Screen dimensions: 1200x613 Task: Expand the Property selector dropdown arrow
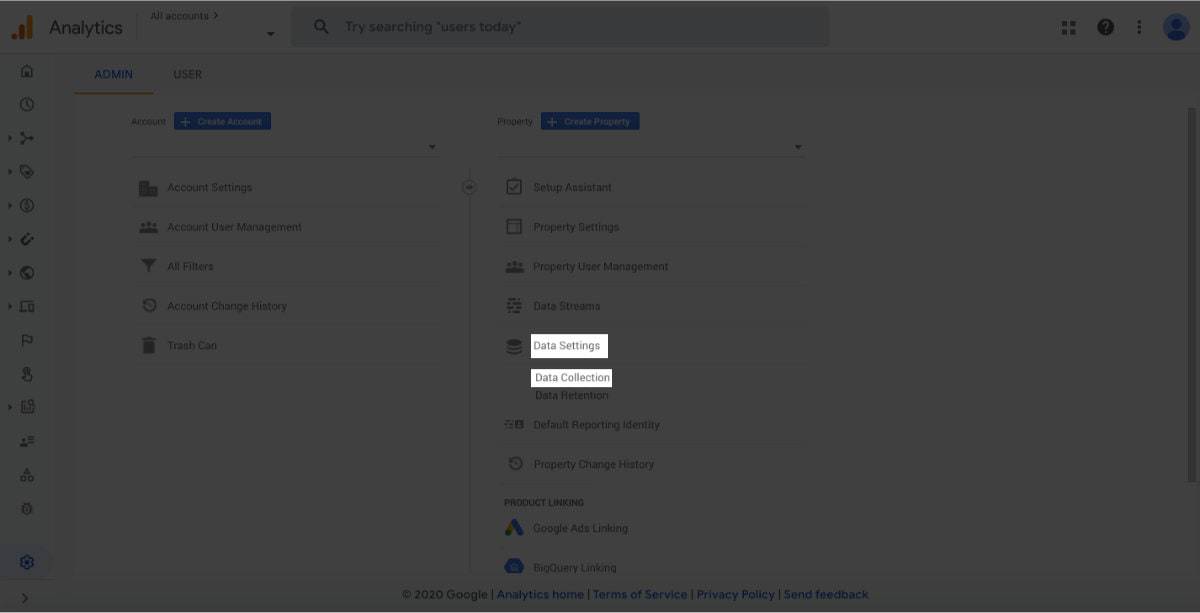pyautogui.click(x=798, y=146)
